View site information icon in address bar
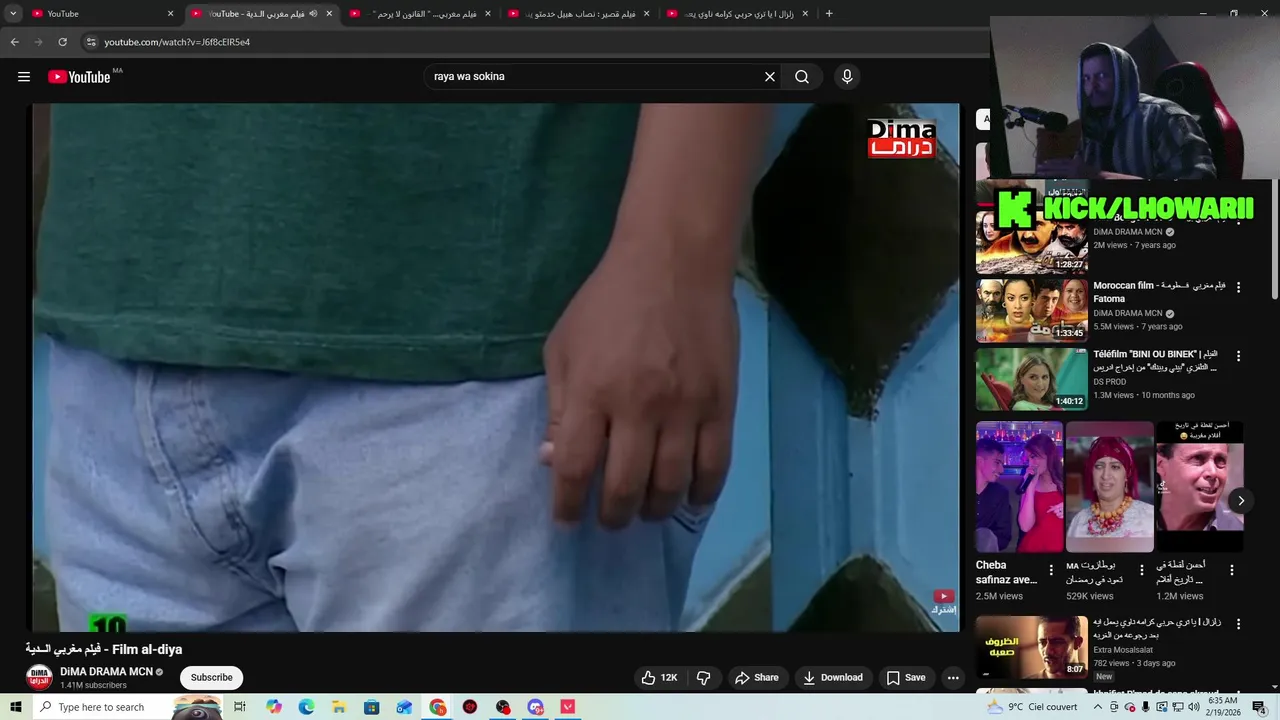Screen dimensions: 1280x720 tap(90, 42)
